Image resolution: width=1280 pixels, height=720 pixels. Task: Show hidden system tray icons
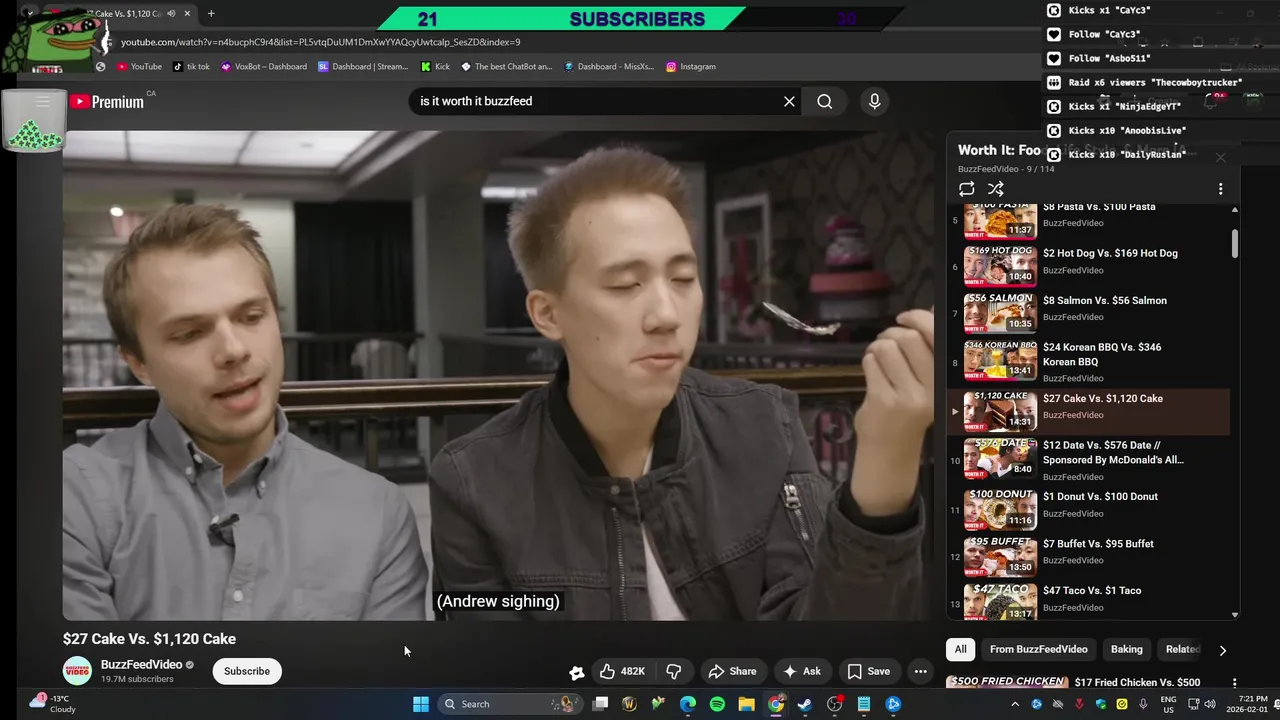(1014, 704)
